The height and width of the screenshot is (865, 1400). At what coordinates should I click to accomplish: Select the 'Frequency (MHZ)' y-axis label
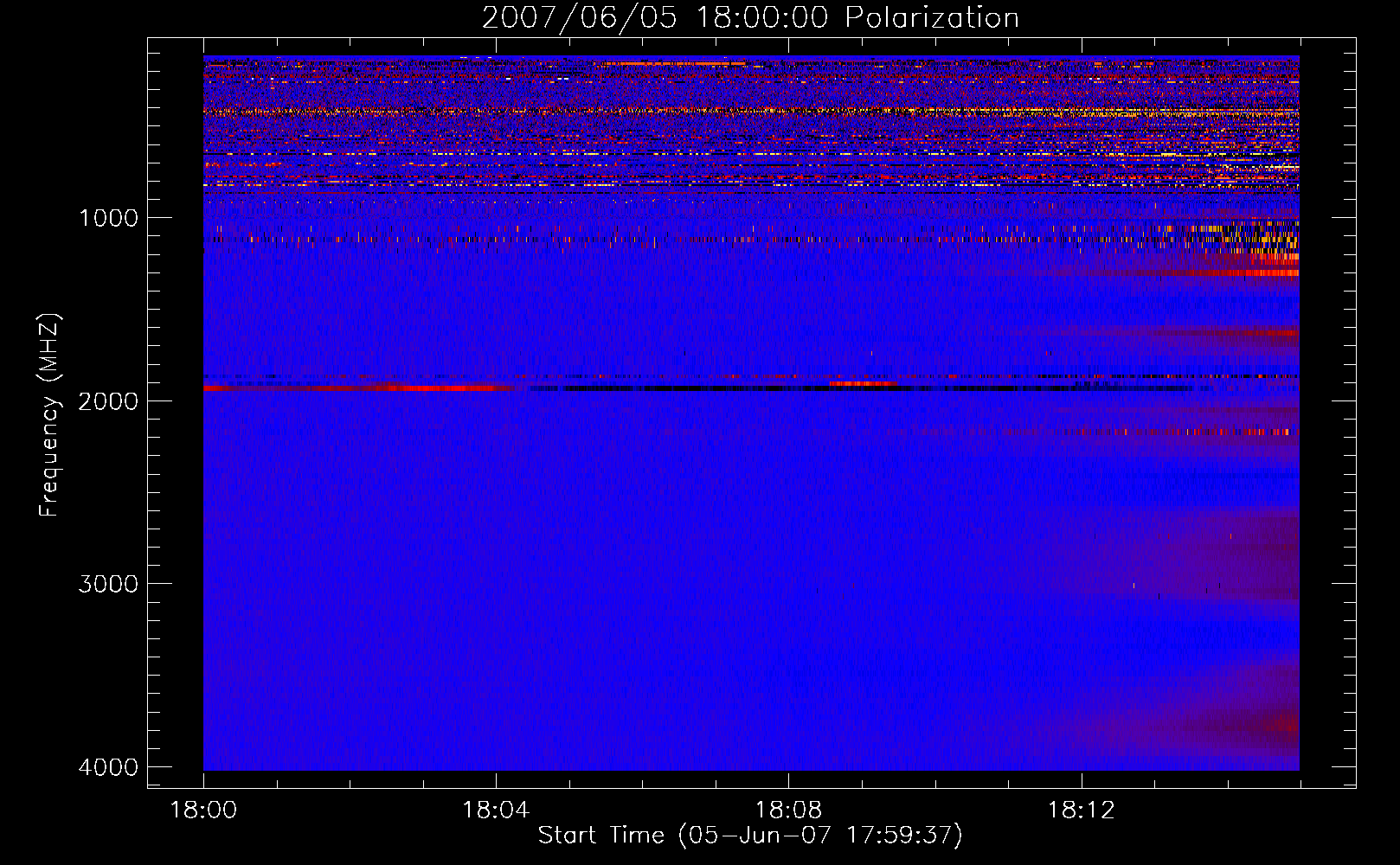[x=49, y=416]
